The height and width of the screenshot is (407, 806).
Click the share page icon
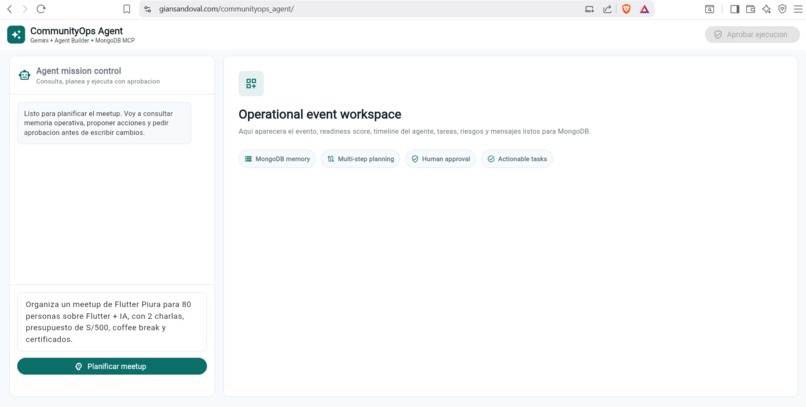coord(607,9)
